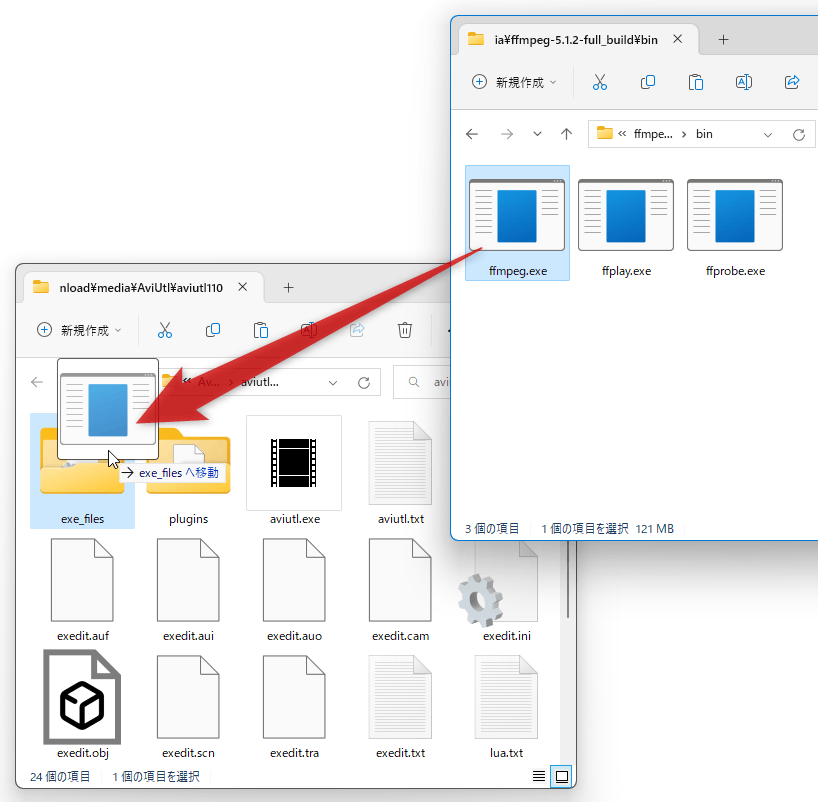
Task: Click '3 個の項目' status text in bin window
Action: click(x=491, y=529)
